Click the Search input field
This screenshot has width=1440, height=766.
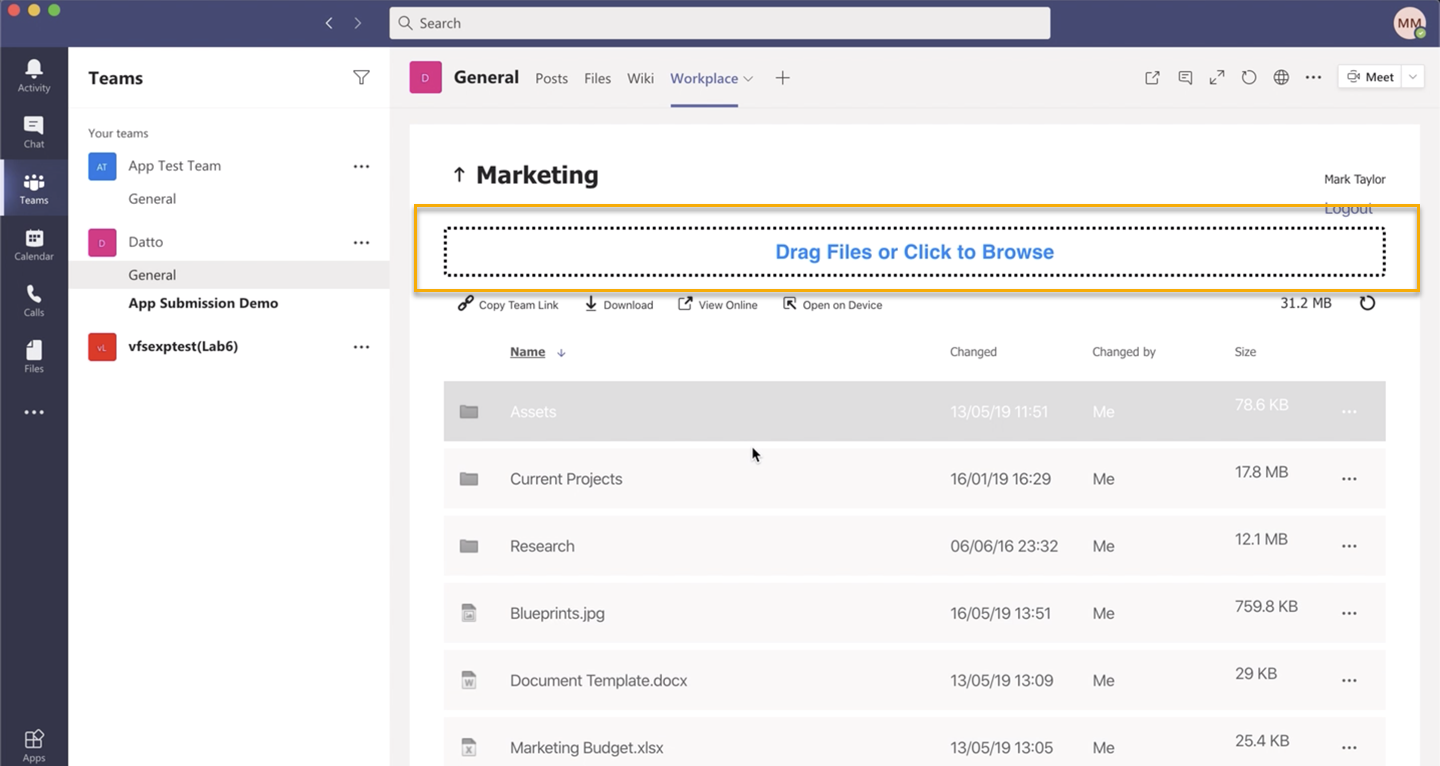(720, 23)
